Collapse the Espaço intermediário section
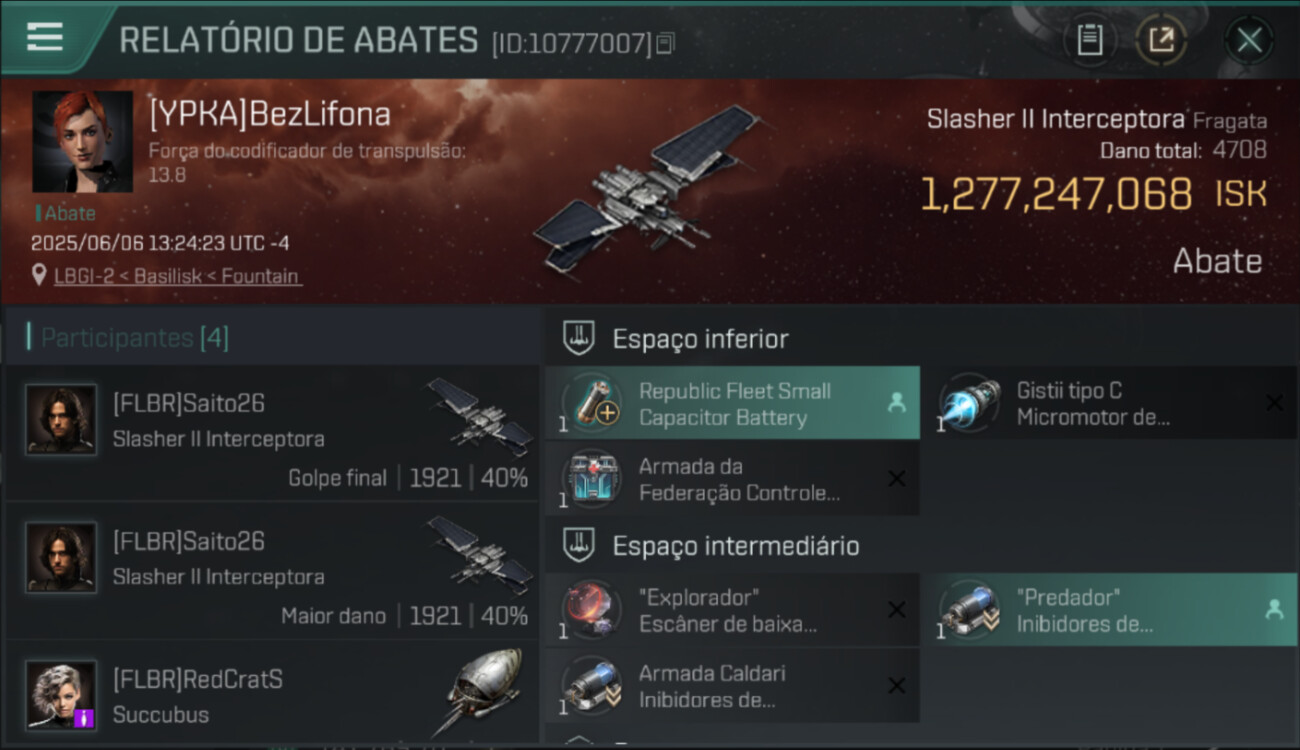Screen dimensions: 1300x750 click(578, 545)
